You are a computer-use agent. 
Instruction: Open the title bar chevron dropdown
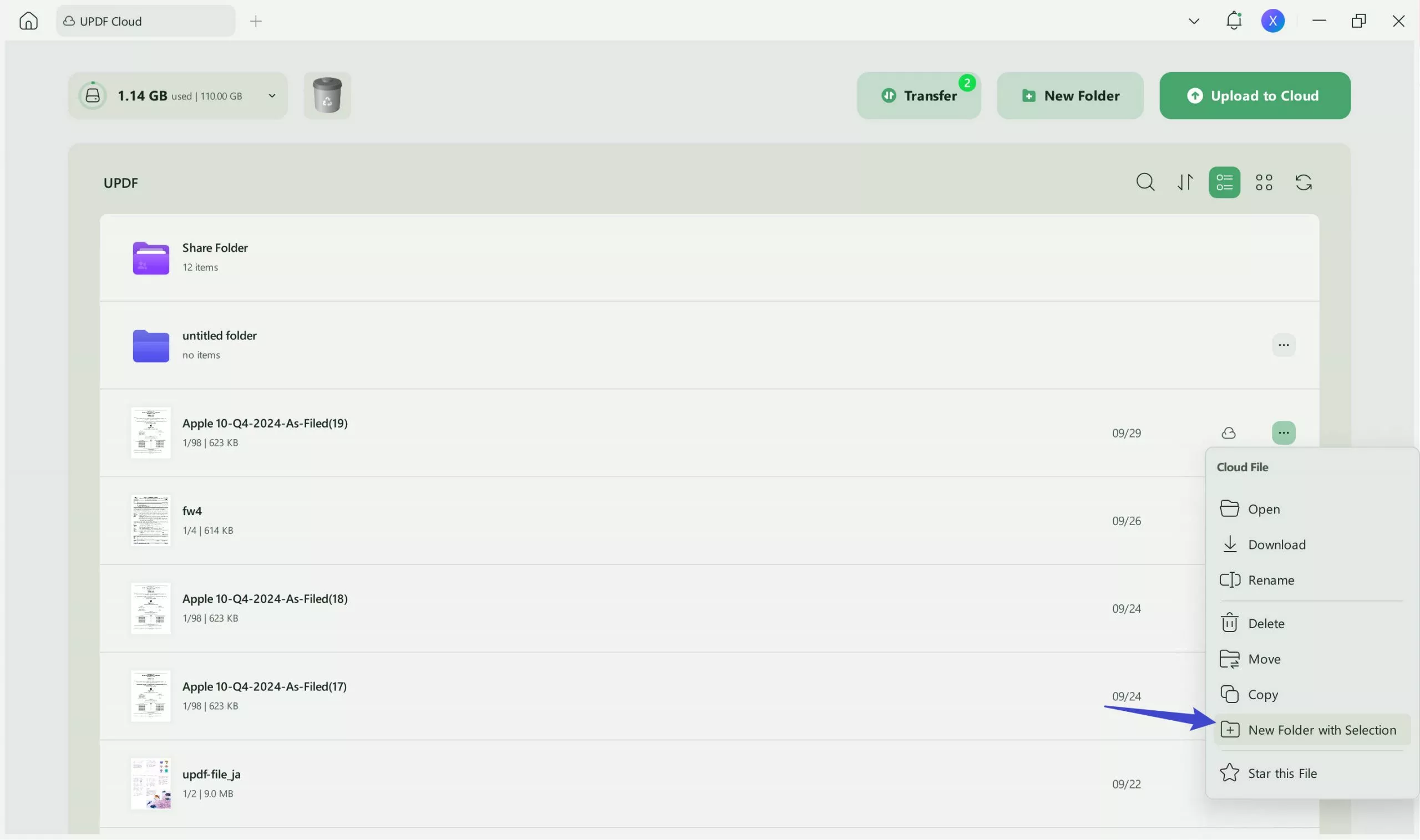(x=1194, y=21)
